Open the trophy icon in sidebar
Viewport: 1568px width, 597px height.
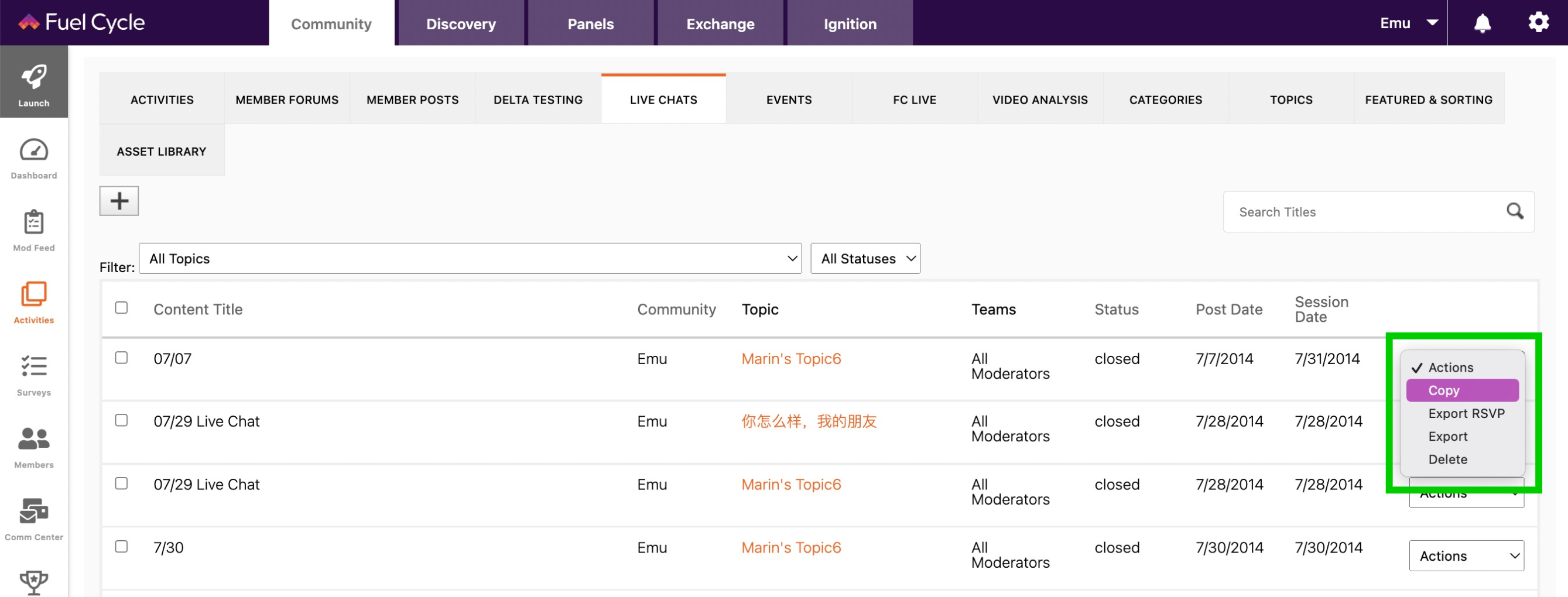click(x=33, y=582)
